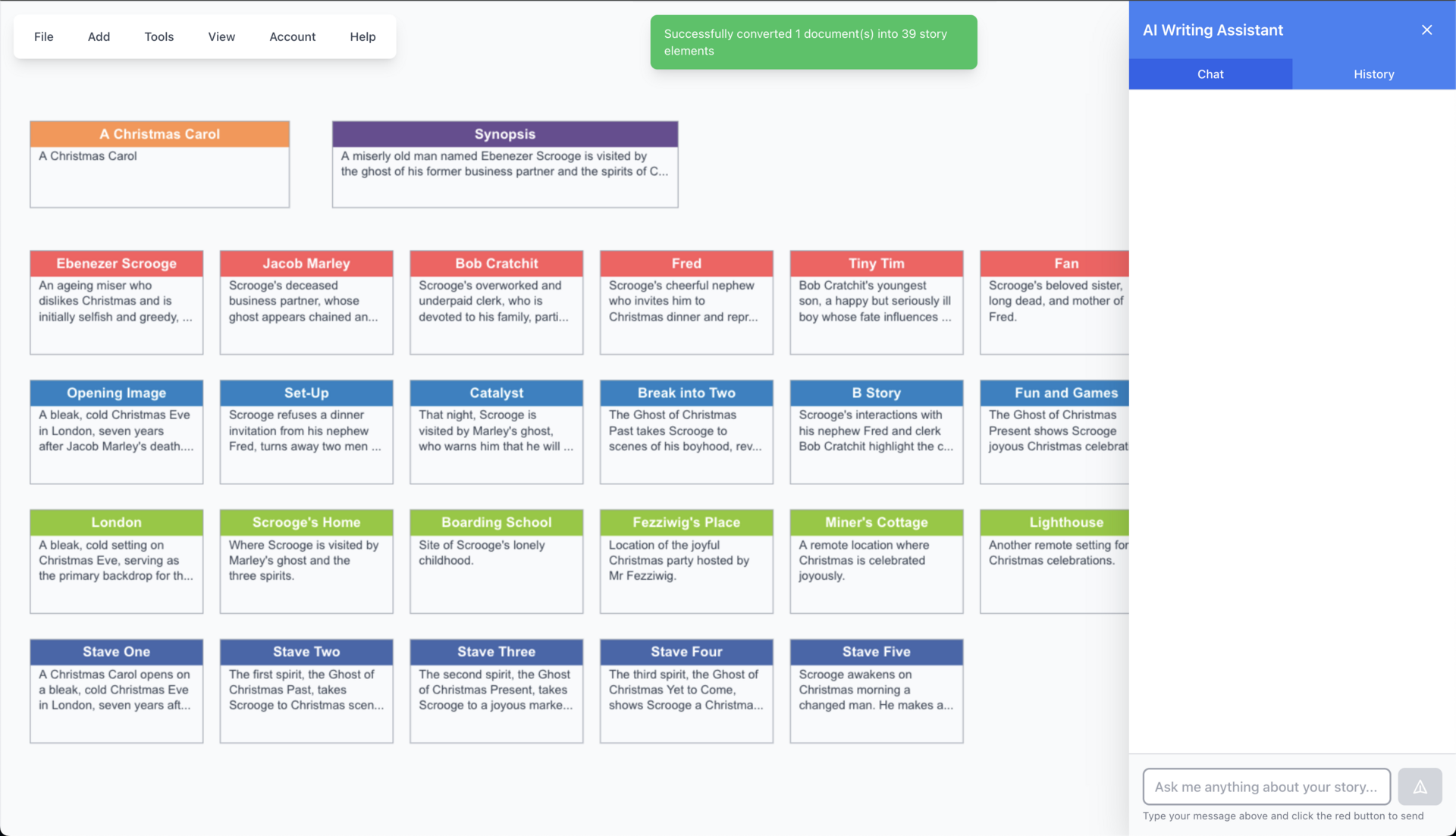Select the Lighthouse location card

(1054, 562)
